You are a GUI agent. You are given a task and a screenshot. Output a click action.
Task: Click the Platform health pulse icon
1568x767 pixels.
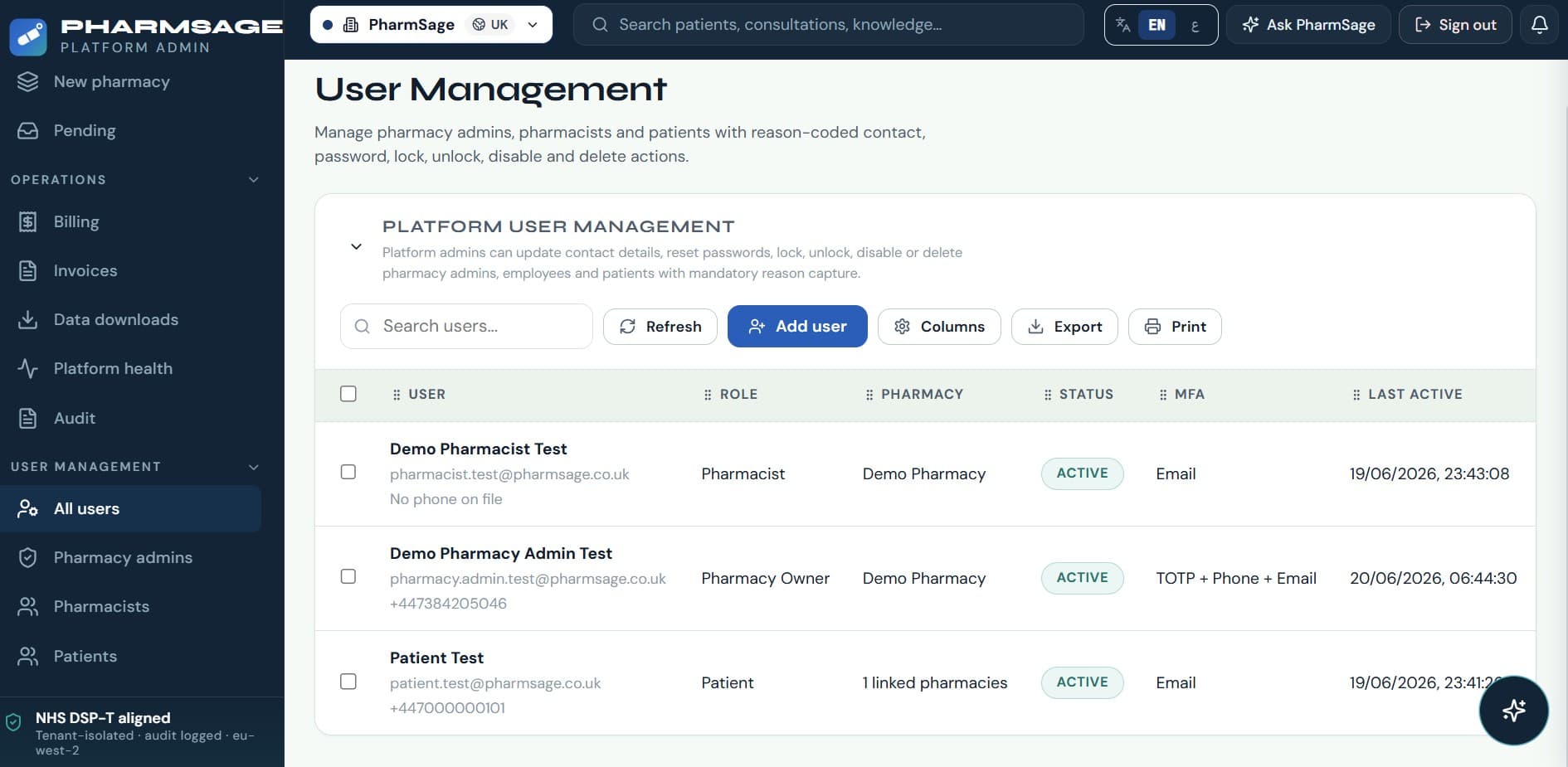pyautogui.click(x=28, y=368)
